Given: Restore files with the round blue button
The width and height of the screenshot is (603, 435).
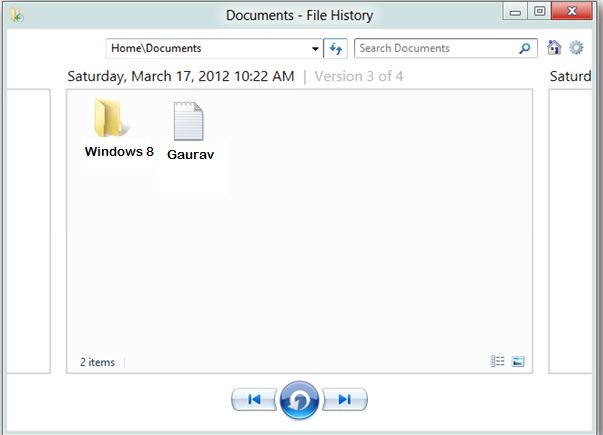Looking at the screenshot, I should pyautogui.click(x=299, y=400).
